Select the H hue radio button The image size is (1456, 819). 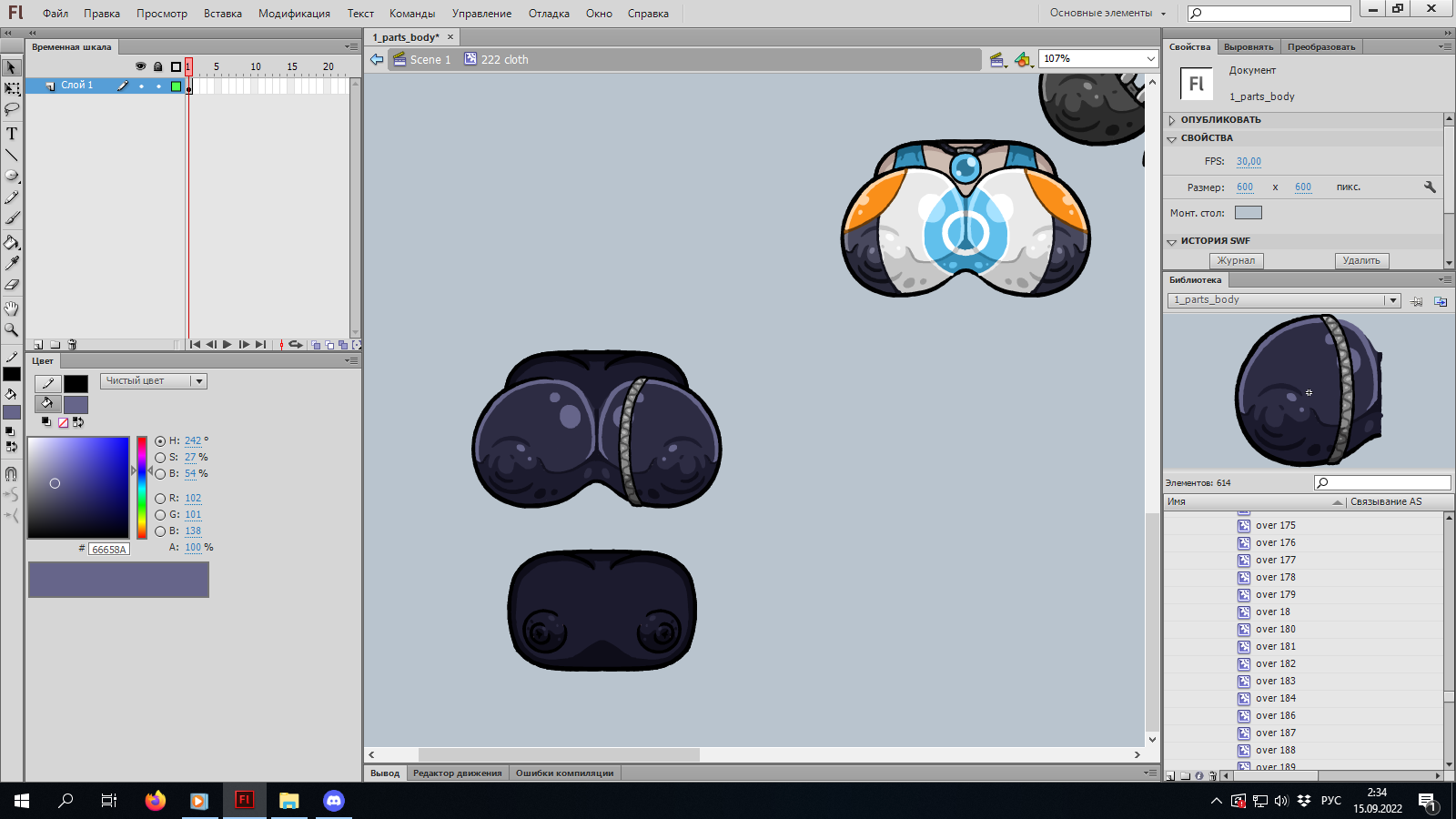coord(160,441)
